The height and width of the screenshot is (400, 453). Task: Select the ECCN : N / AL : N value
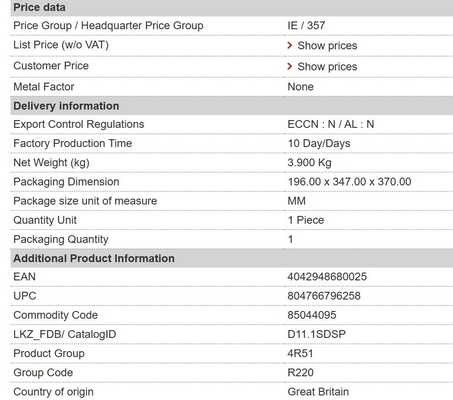click(331, 124)
